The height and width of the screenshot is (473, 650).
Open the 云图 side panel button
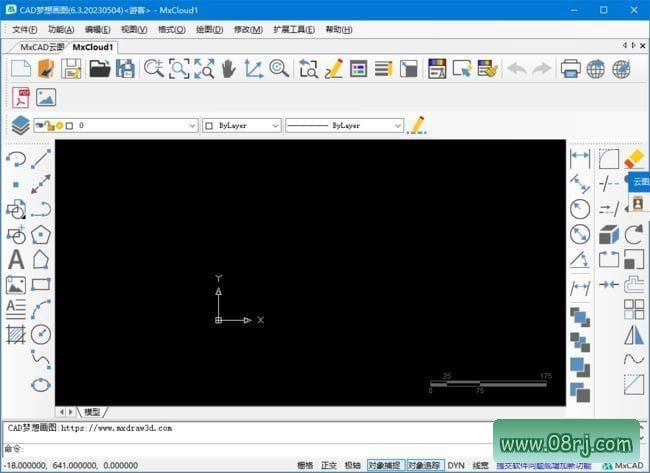(640, 182)
